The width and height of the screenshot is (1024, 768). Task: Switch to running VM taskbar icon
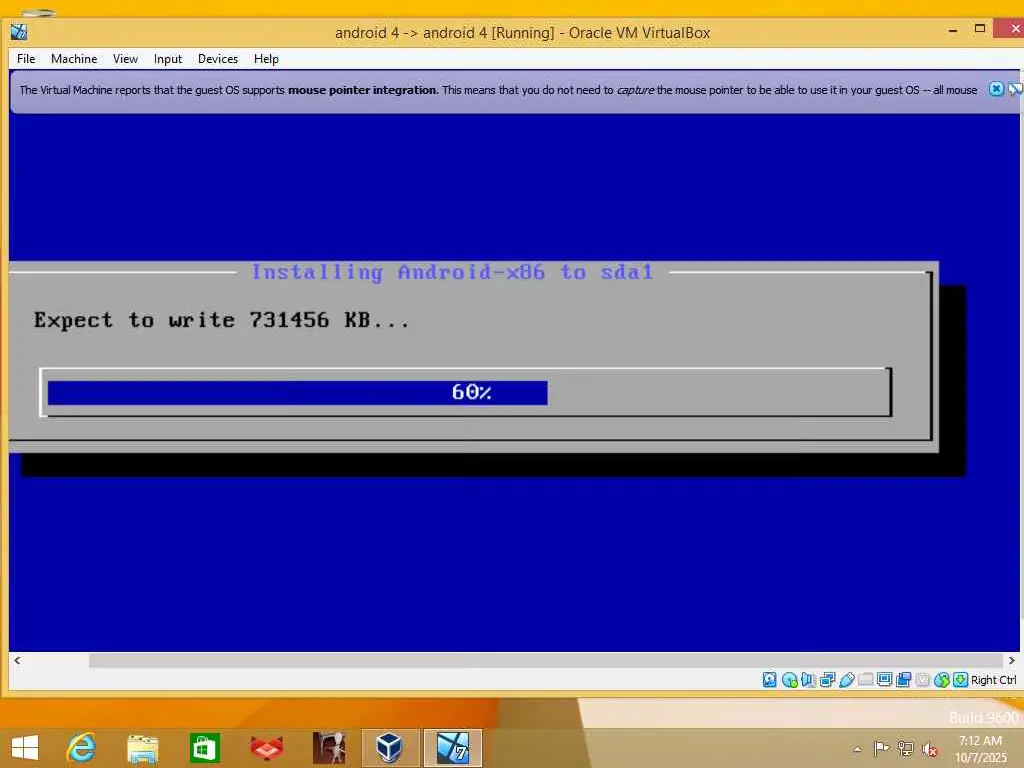[x=453, y=748]
